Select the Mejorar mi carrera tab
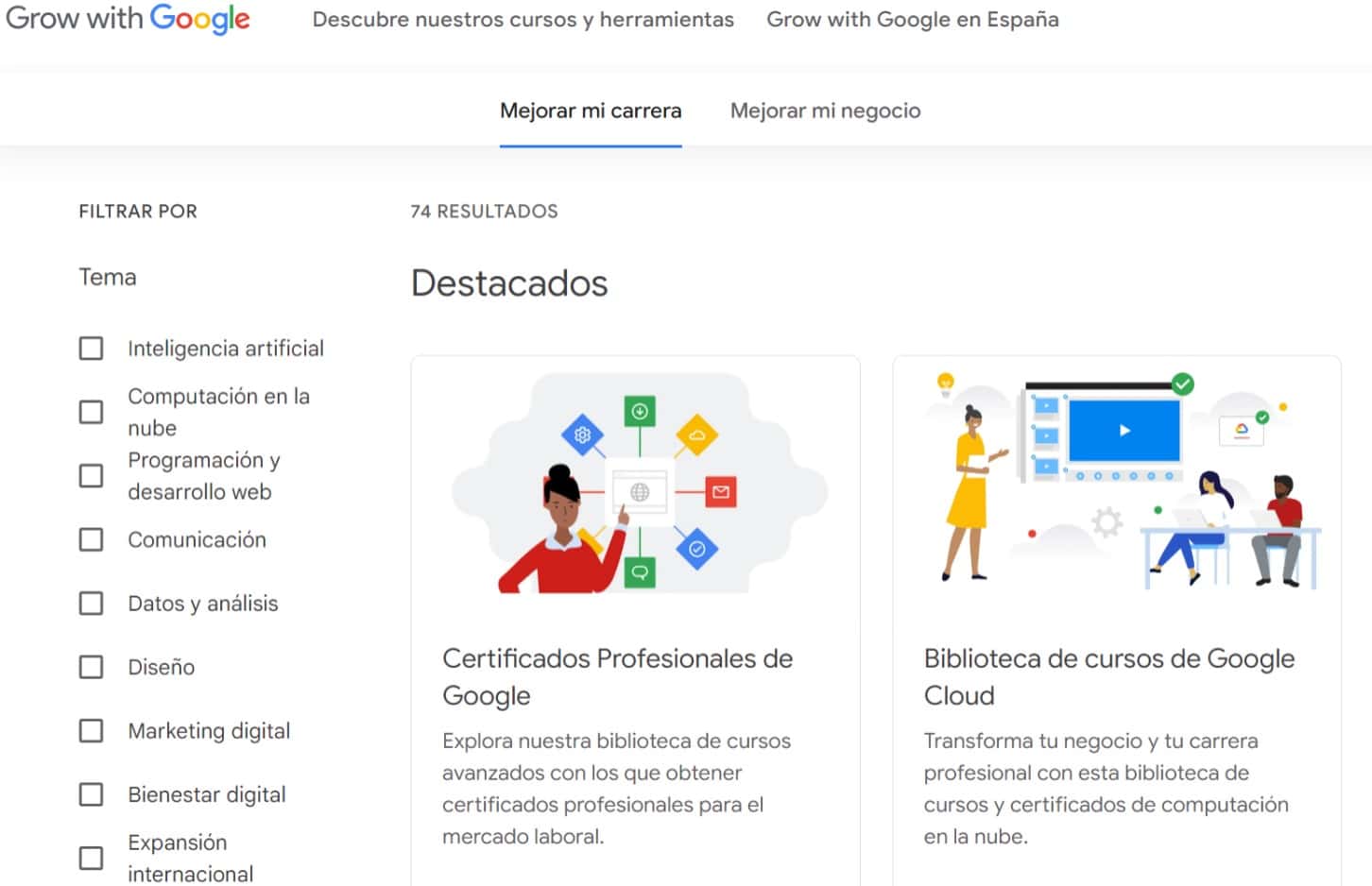 pos(591,111)
